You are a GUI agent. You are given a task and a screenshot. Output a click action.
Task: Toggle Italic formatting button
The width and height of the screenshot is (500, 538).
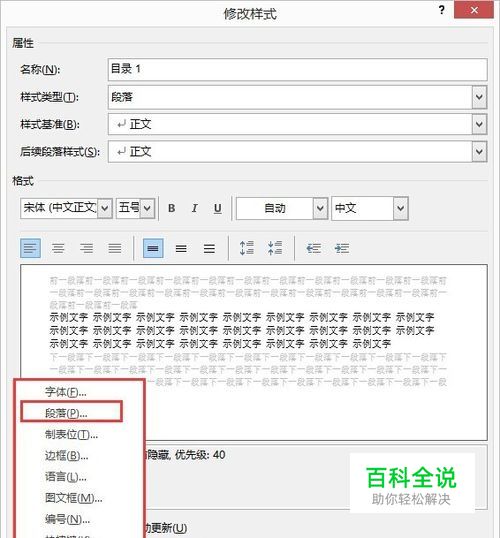195,208
